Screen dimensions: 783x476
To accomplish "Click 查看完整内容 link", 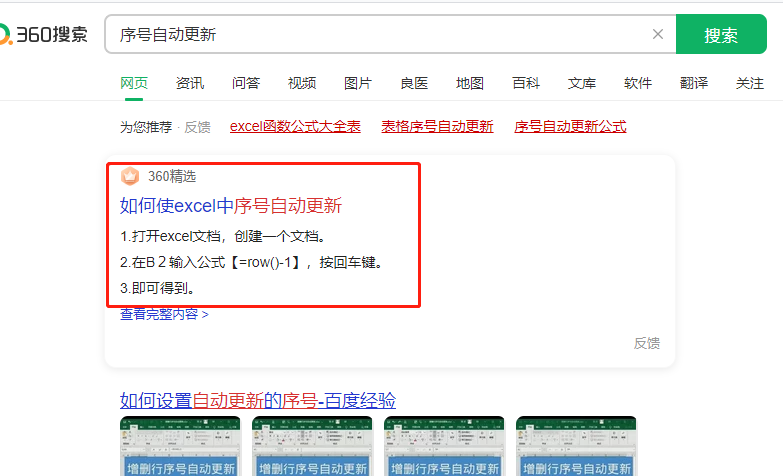I will [x=164, y=314].
